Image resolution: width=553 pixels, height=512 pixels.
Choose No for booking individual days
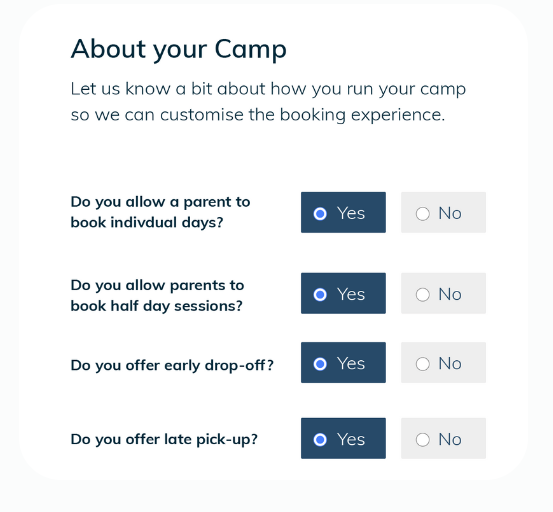(443, 212)
